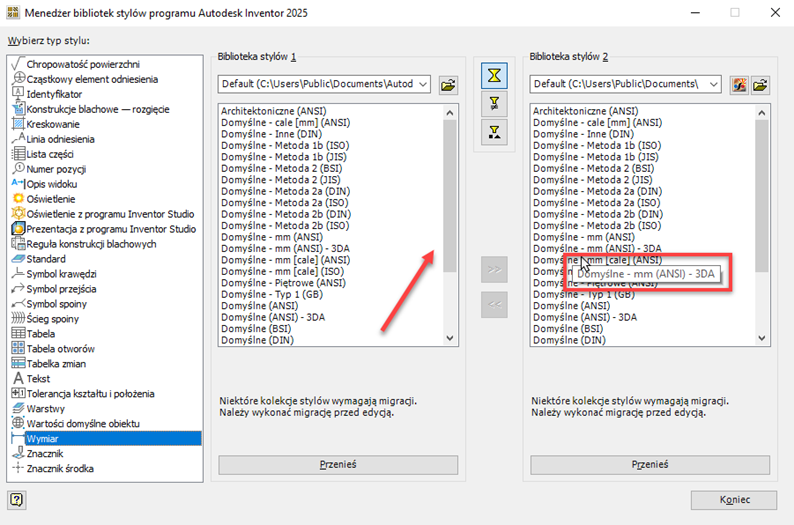Choose Identyfikator in the style list

point(54,94)
